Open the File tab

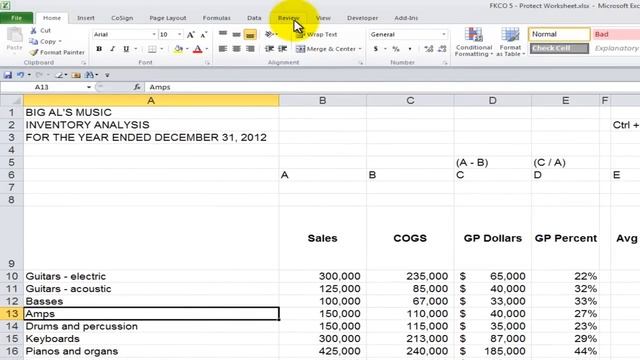(16, 18)
